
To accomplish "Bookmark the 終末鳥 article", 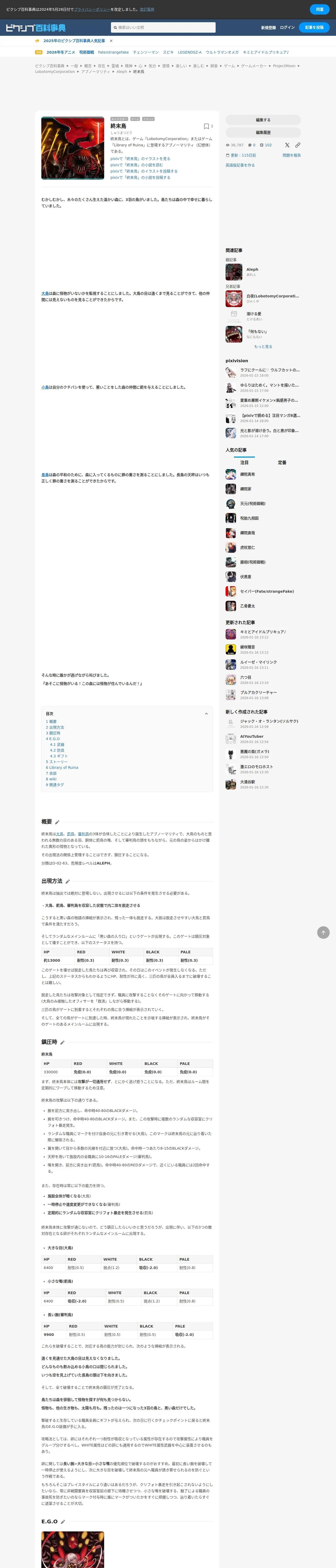I will [x=206, y=126].
